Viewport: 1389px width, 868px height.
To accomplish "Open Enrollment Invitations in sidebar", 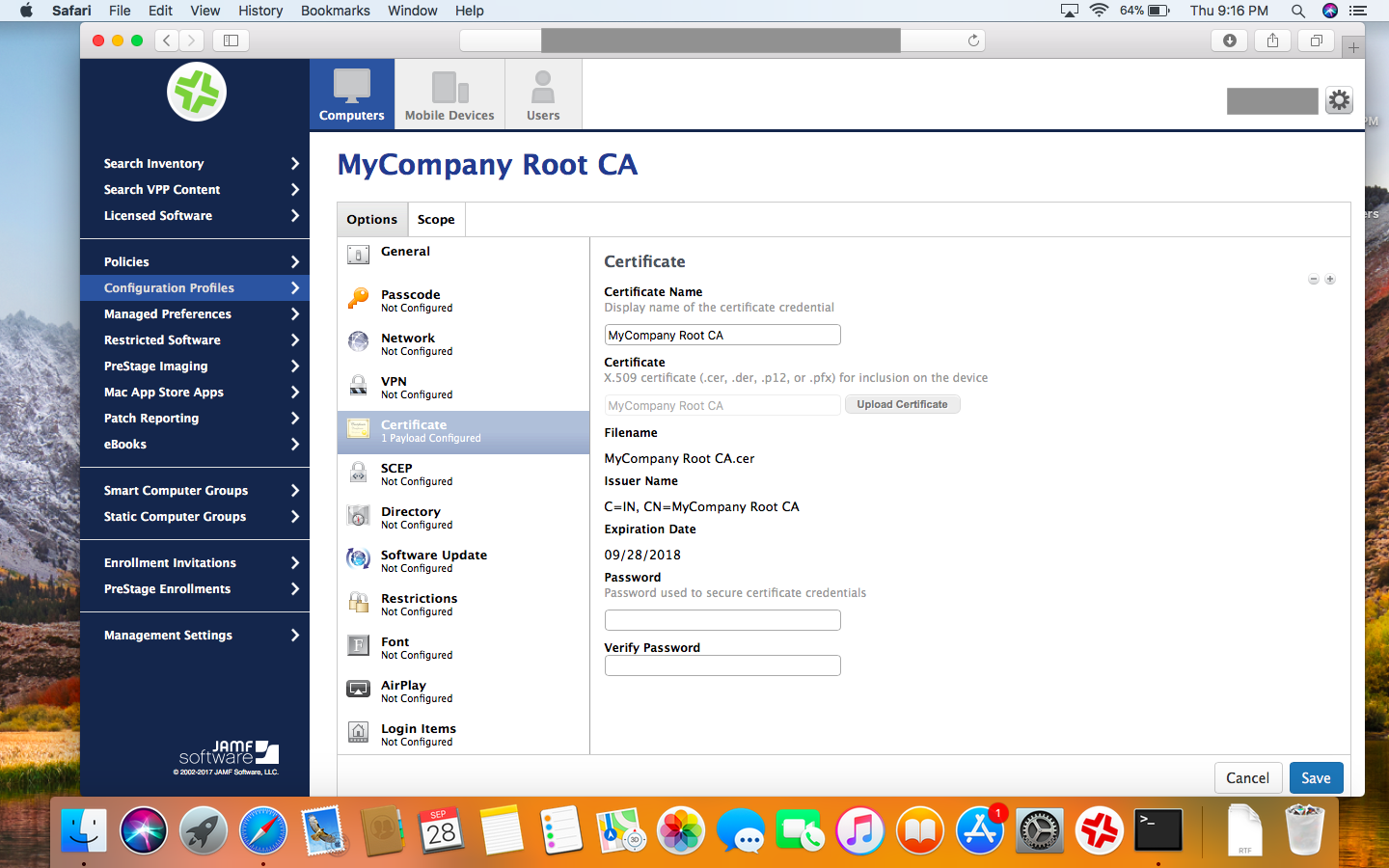I will click(195, 563).
